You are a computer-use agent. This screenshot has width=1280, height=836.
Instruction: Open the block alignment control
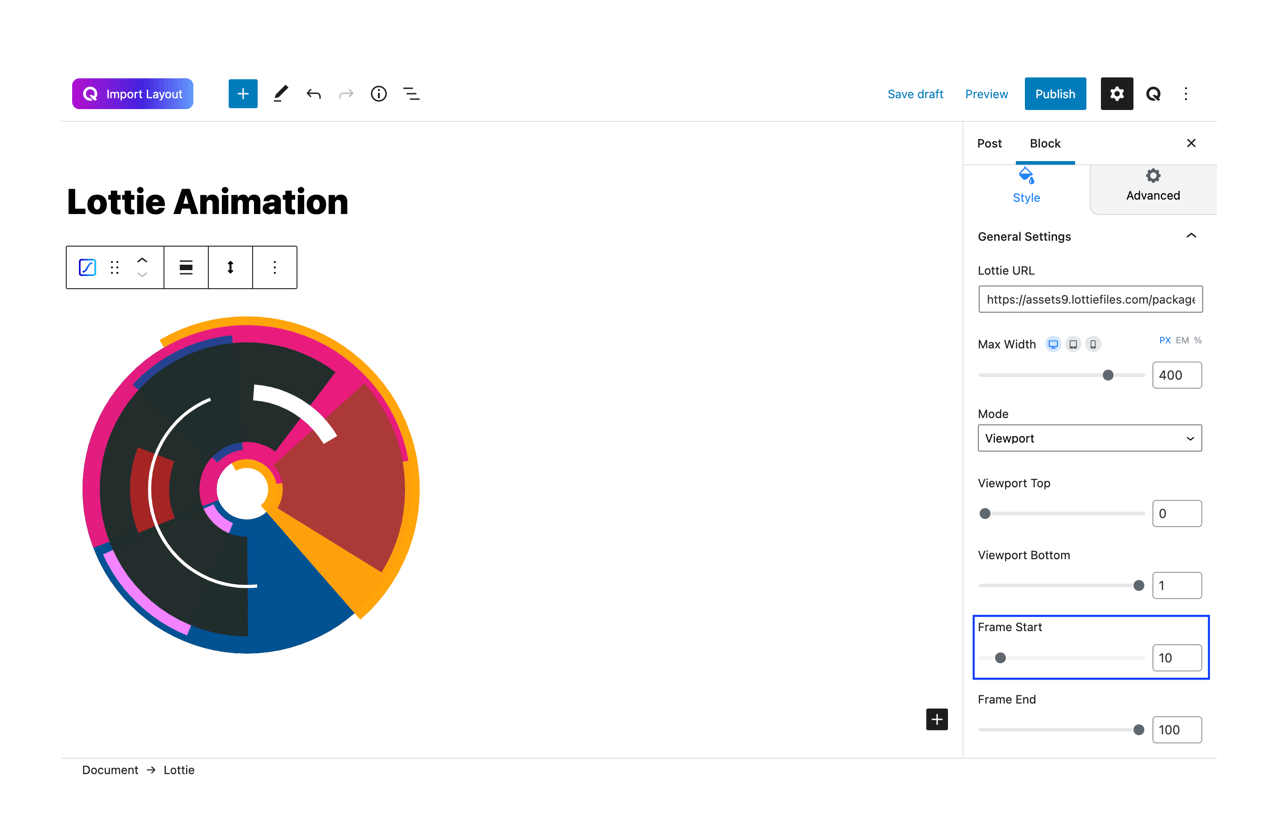[x=186, y=267]
